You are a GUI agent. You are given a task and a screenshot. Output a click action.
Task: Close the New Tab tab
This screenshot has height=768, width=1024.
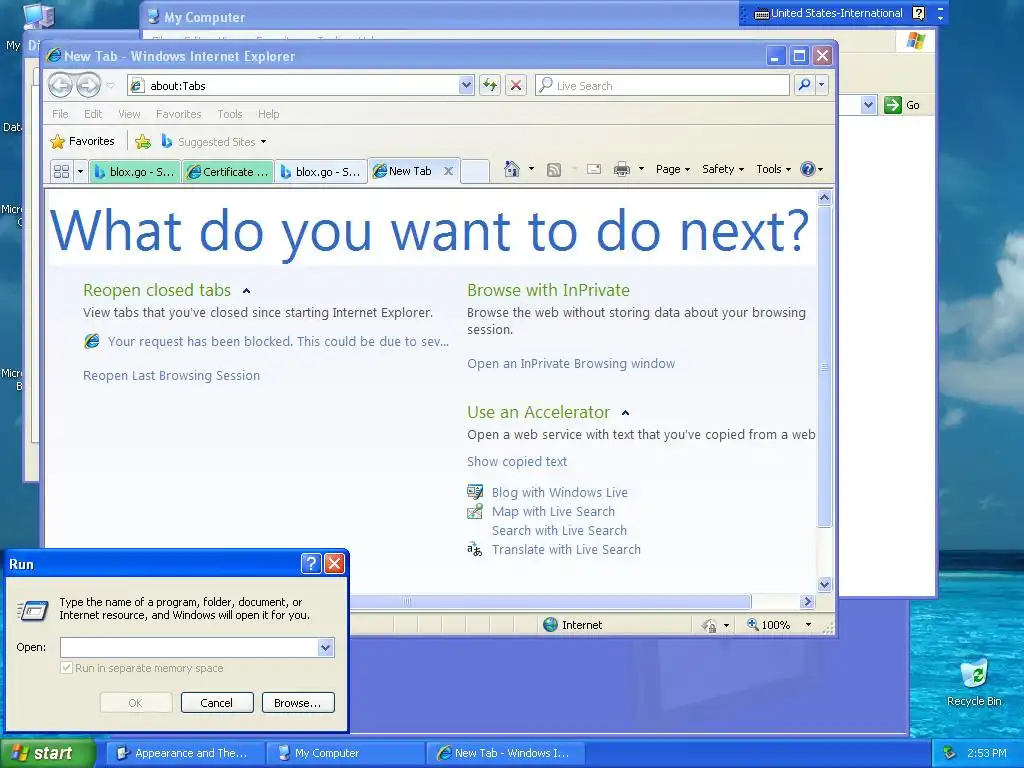(448, 170)
